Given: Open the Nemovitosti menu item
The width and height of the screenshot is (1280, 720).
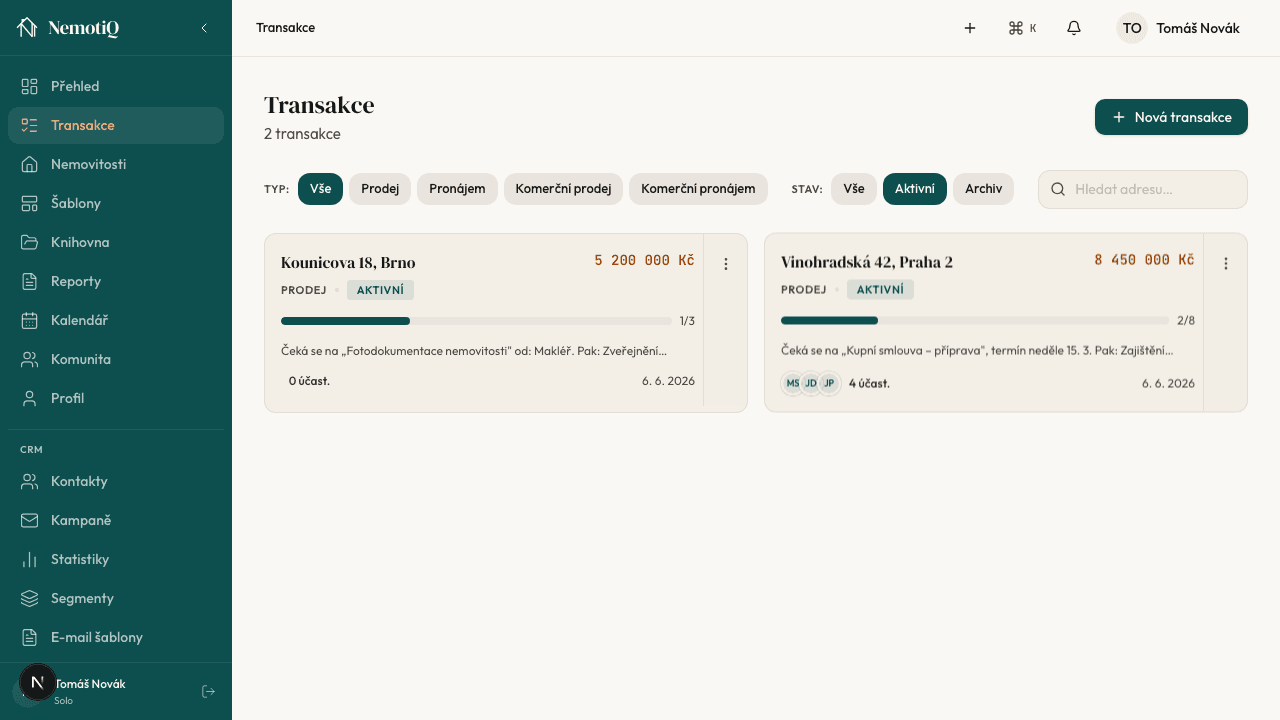Looking at the screenshot, I should coord(116,164).
